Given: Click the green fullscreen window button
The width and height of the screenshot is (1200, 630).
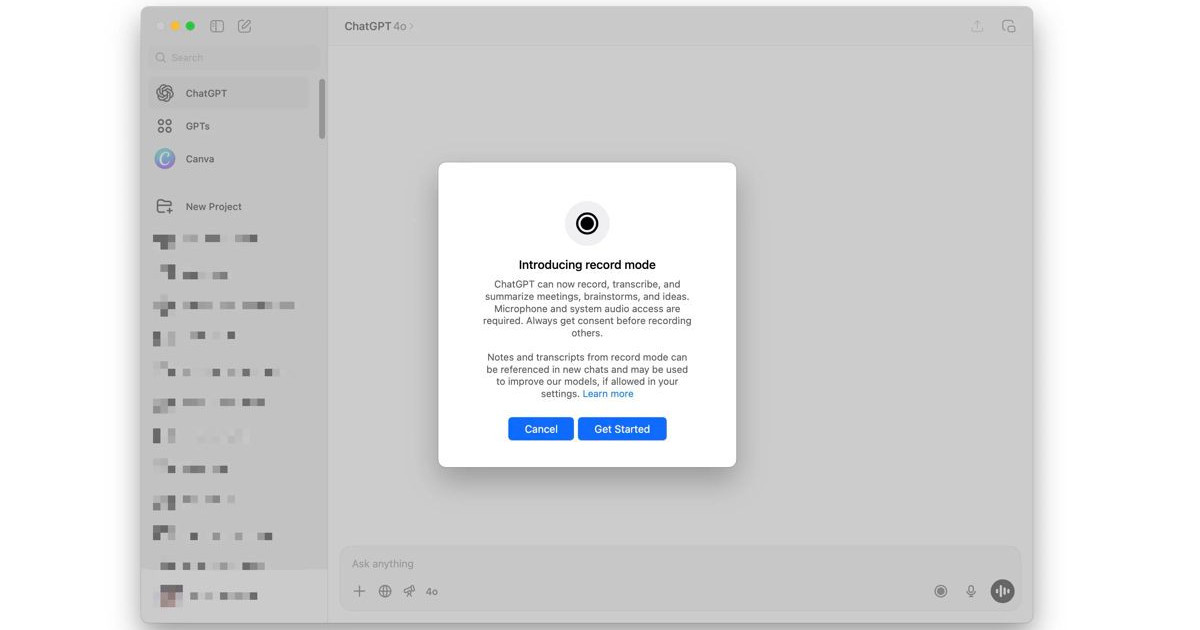Looking at the screenshot, I should coord(190,26).
